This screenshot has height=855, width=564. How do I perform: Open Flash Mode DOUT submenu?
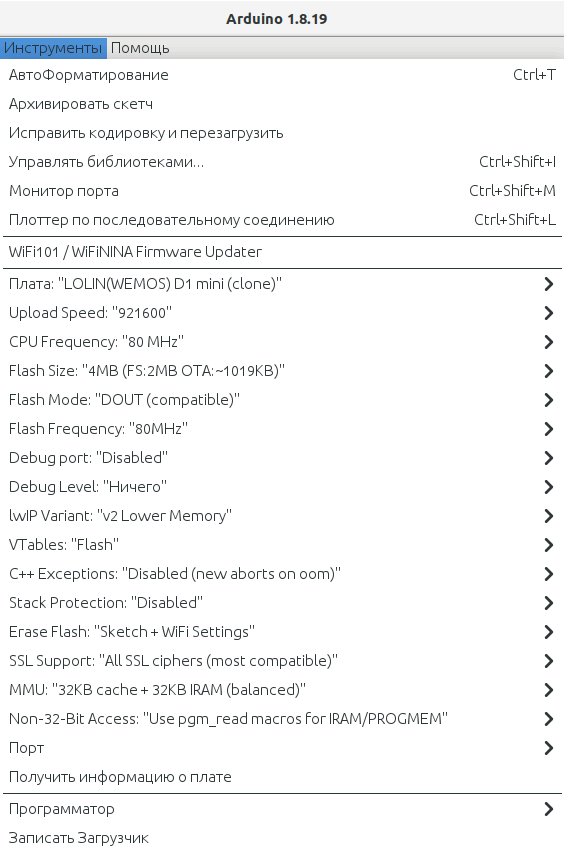(x=282, y=400)
